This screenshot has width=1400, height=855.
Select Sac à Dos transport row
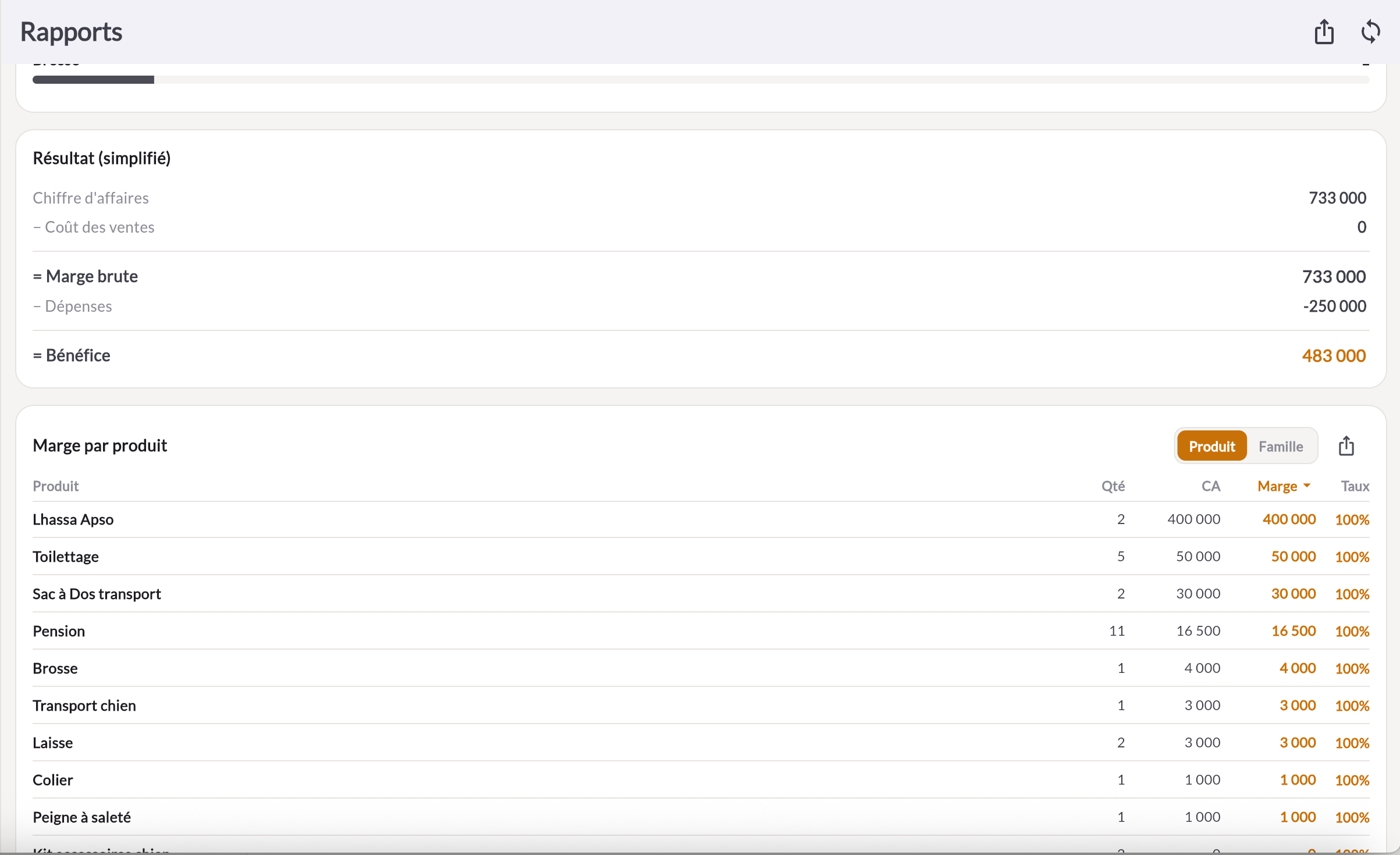[701, 594]
